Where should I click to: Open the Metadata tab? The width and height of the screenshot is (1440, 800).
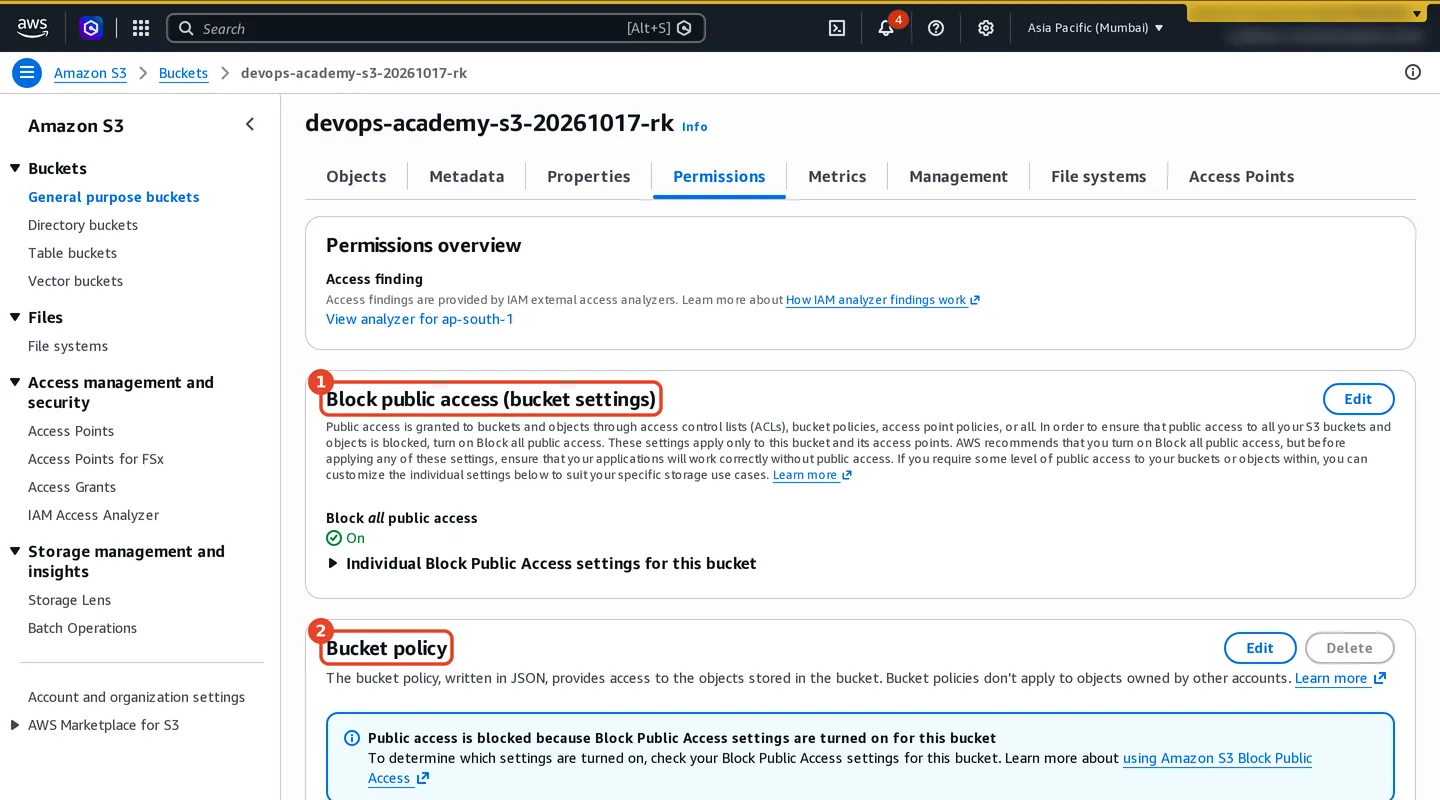(x=466, y=176)
